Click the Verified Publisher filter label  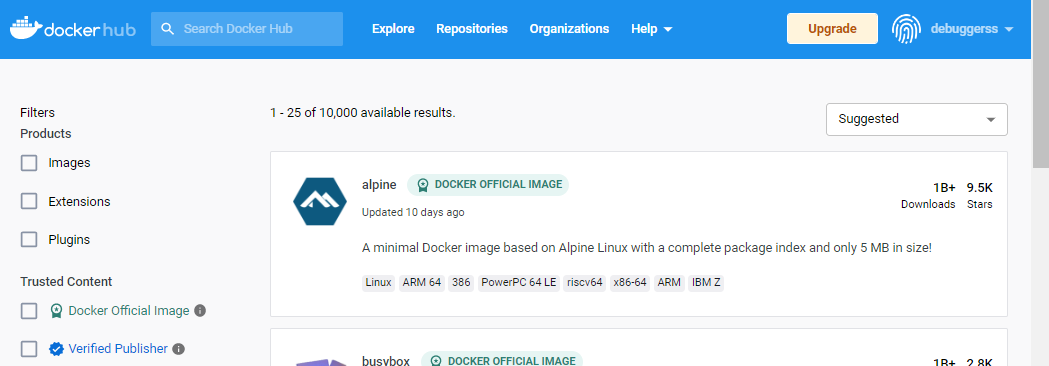click(118, 349)
